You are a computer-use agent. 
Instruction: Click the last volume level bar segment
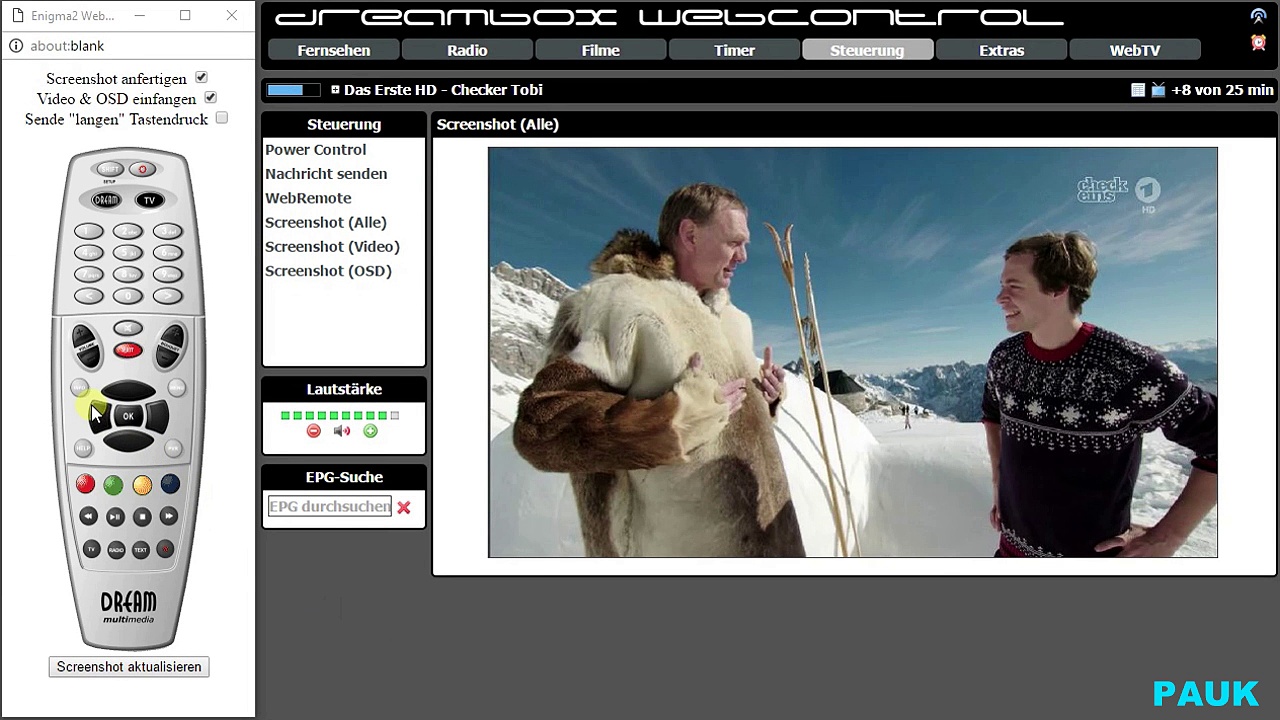[395, 415]
